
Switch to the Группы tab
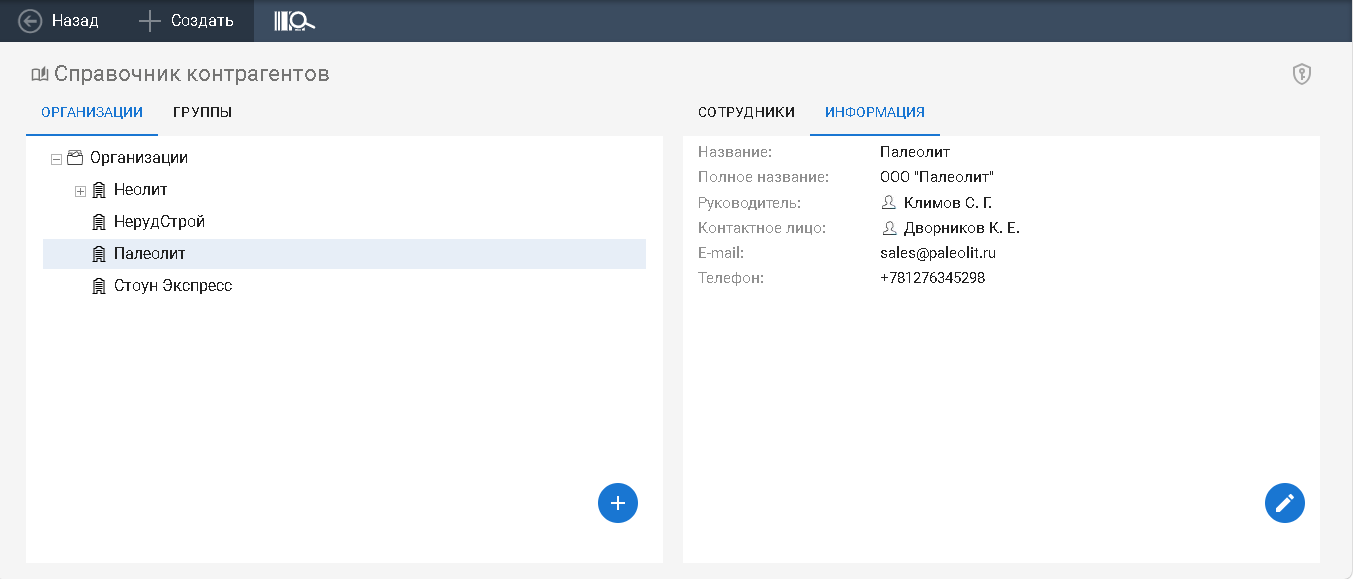coord(203,112)
